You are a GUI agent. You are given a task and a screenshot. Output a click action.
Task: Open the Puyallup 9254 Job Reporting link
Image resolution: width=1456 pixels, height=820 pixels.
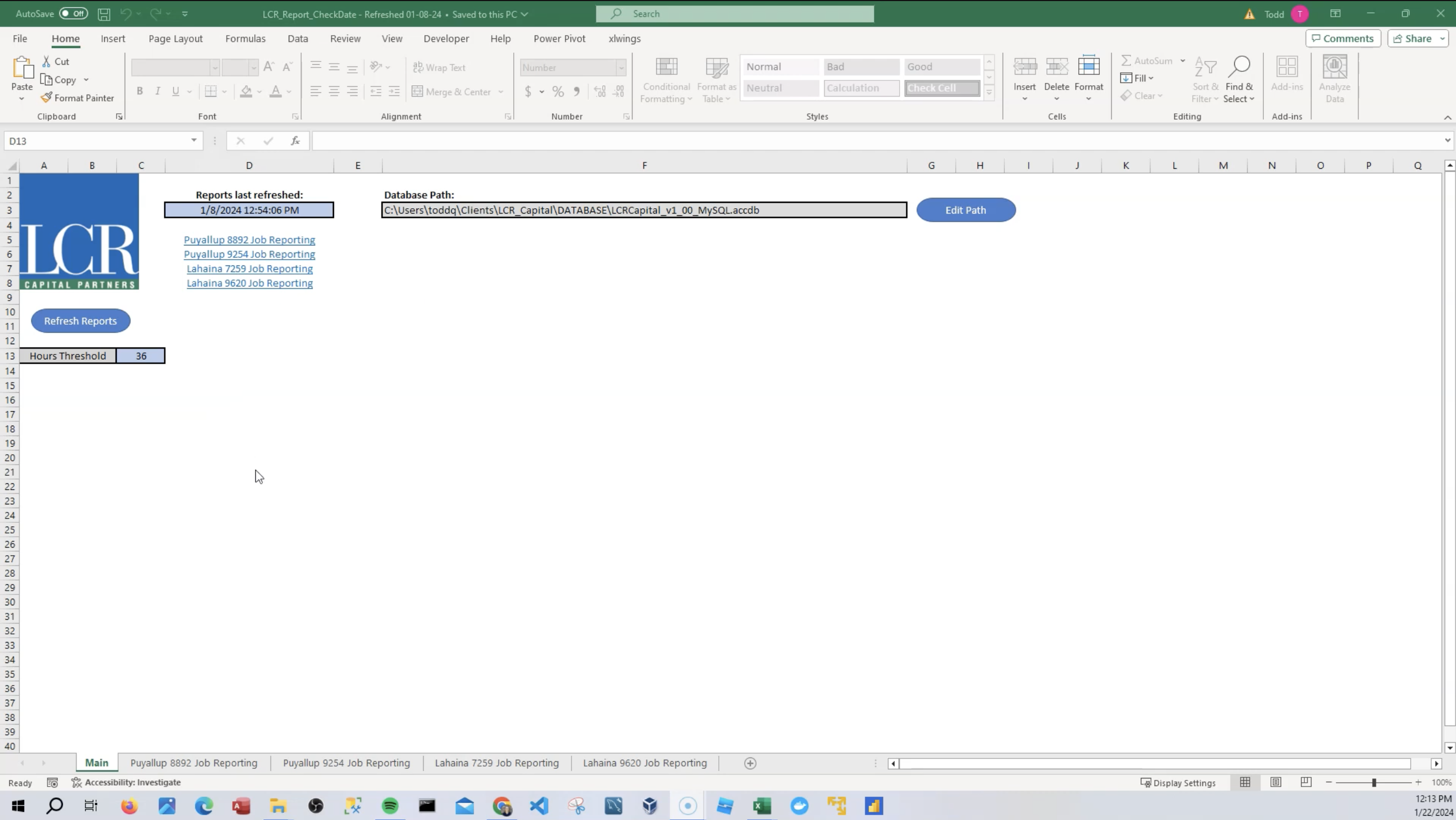click(x=249, y=254)
